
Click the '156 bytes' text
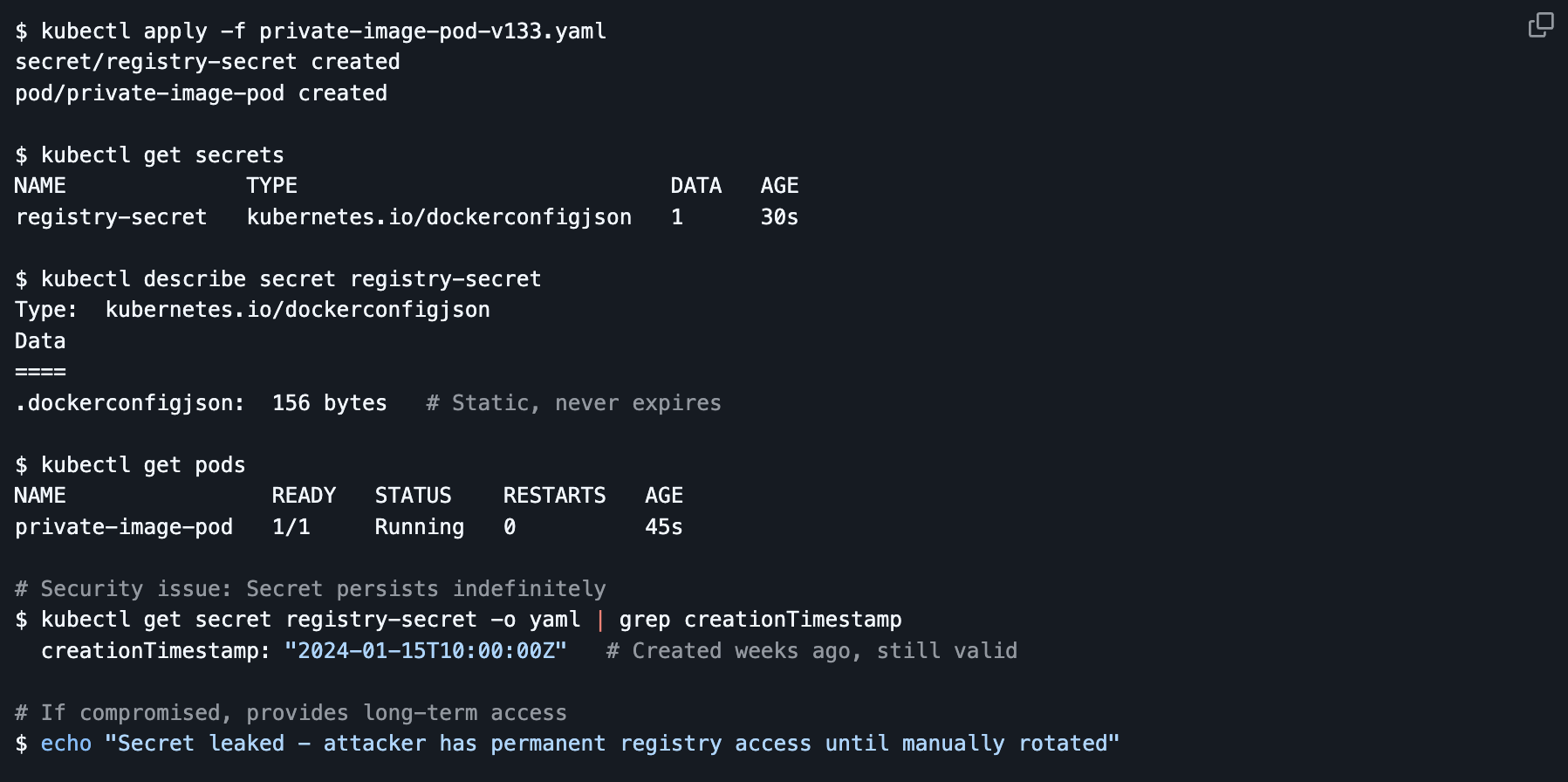click(329, 403)
